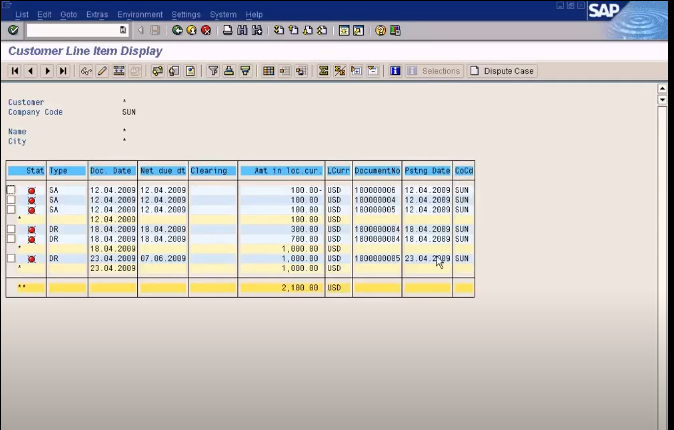The image size is (674, 430).
Task: Click the scrollbar down arrow
Action: coord(662,100)
